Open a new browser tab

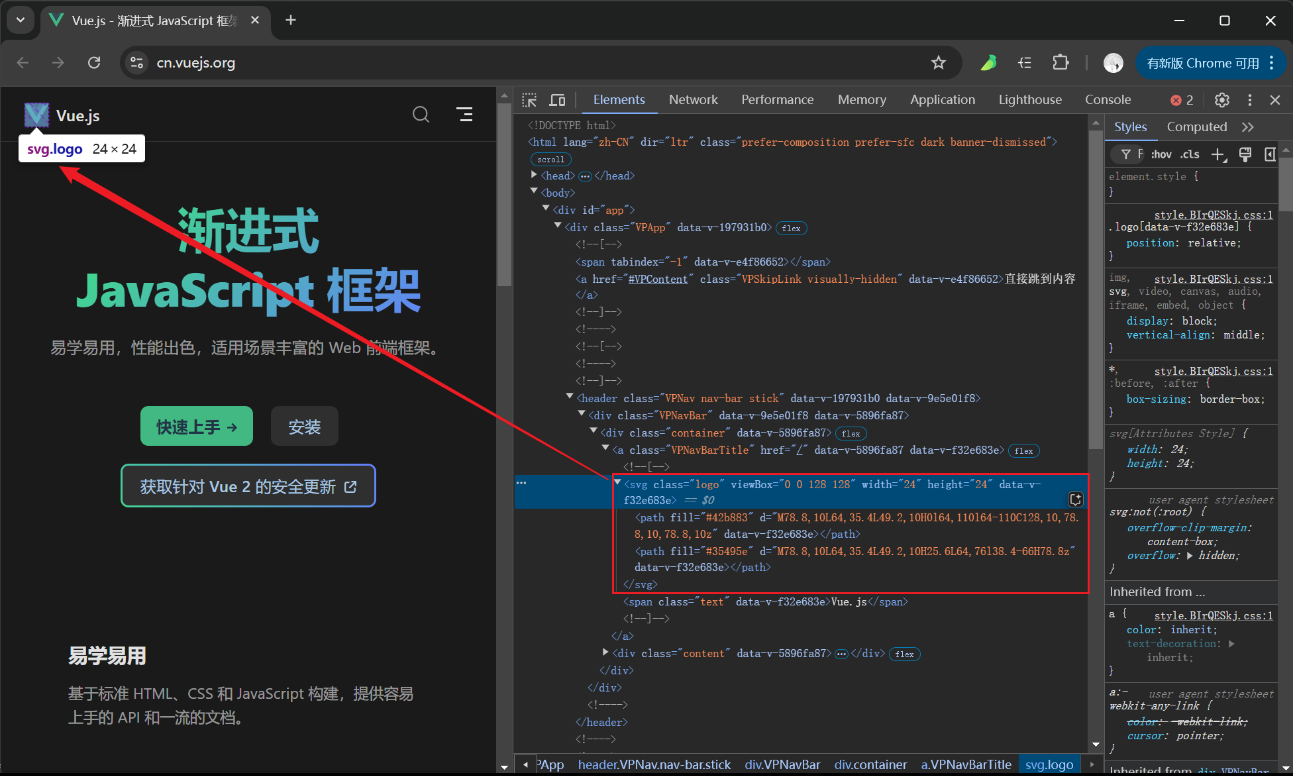coord(291,20)
